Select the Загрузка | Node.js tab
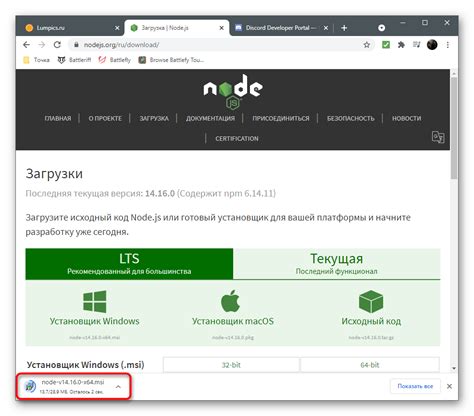Screen dimensions: 474x416 click(x=177, y=28)
